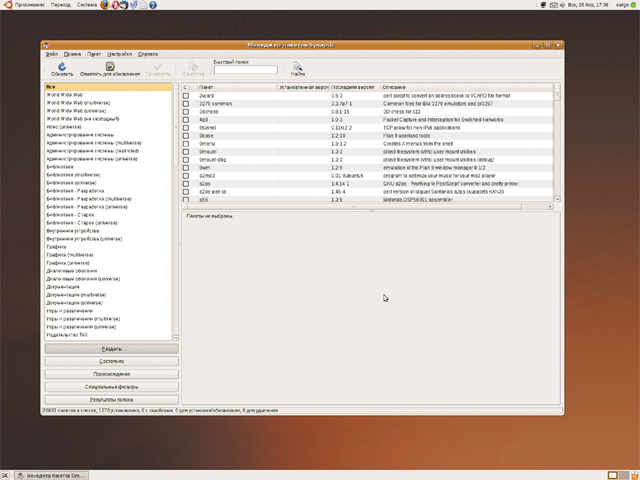This screenshot has height=480, width=640.
Task: Select the Все category
Action: tap(108, 87)
